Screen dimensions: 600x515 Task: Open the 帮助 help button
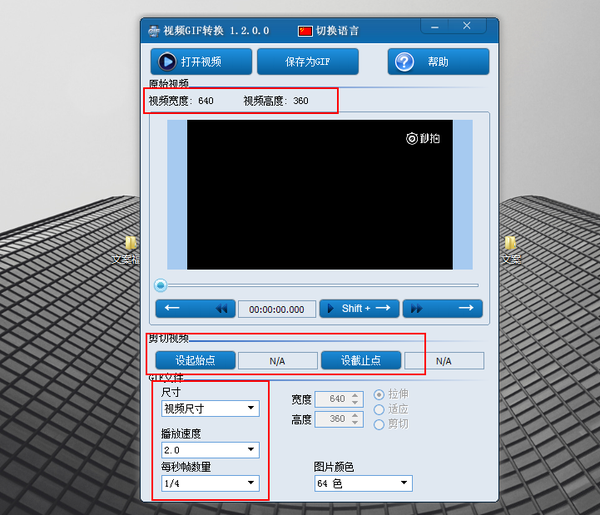(x=438, y=62)
